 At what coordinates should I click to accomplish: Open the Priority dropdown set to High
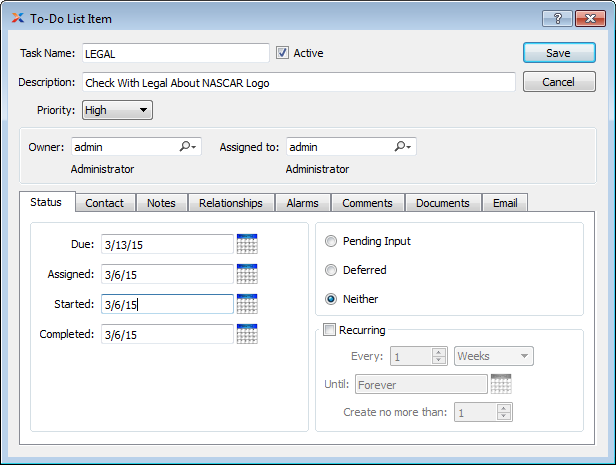click(x=117, y=110)
